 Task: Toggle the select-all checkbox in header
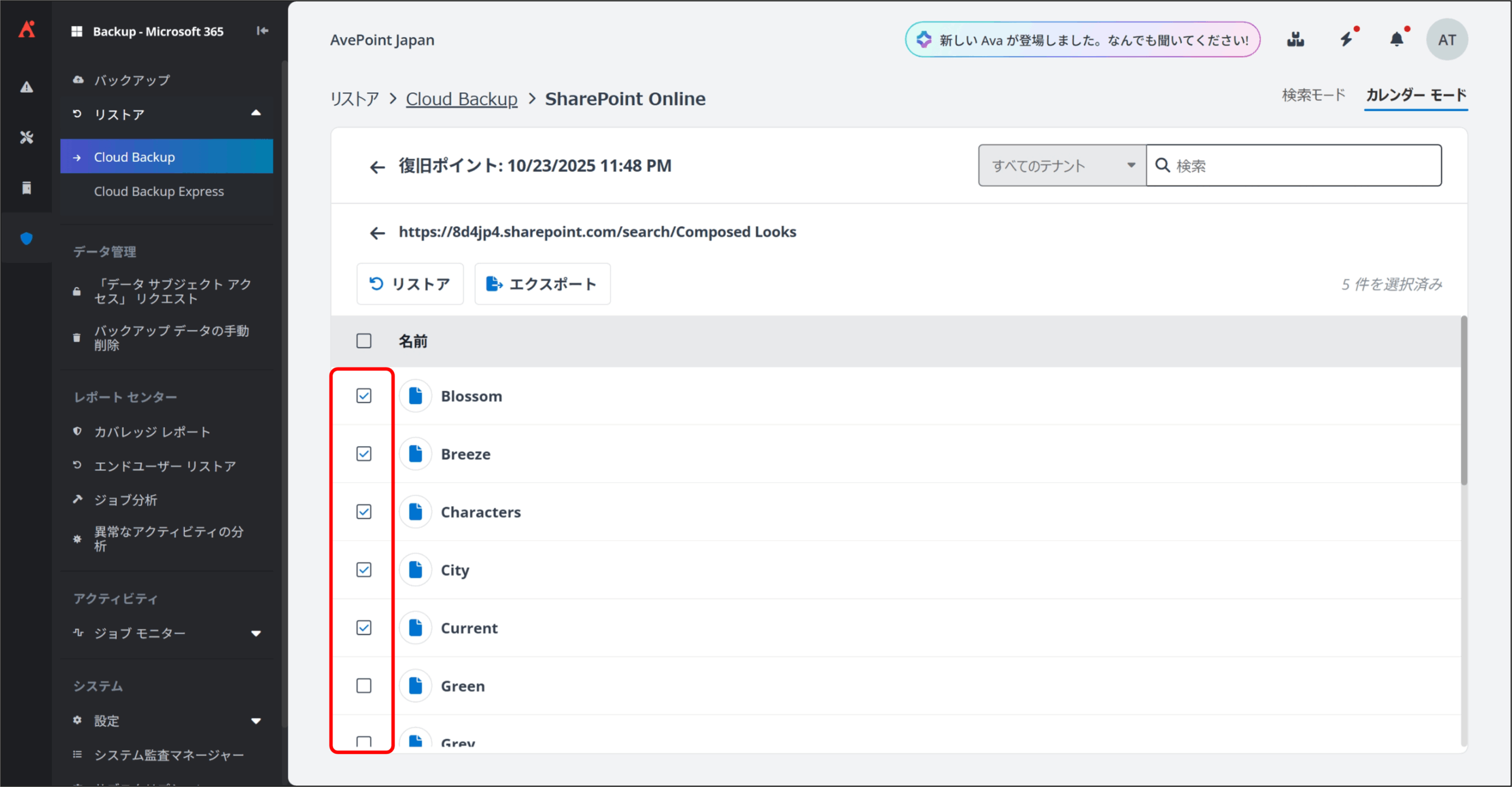coord(364,341)
